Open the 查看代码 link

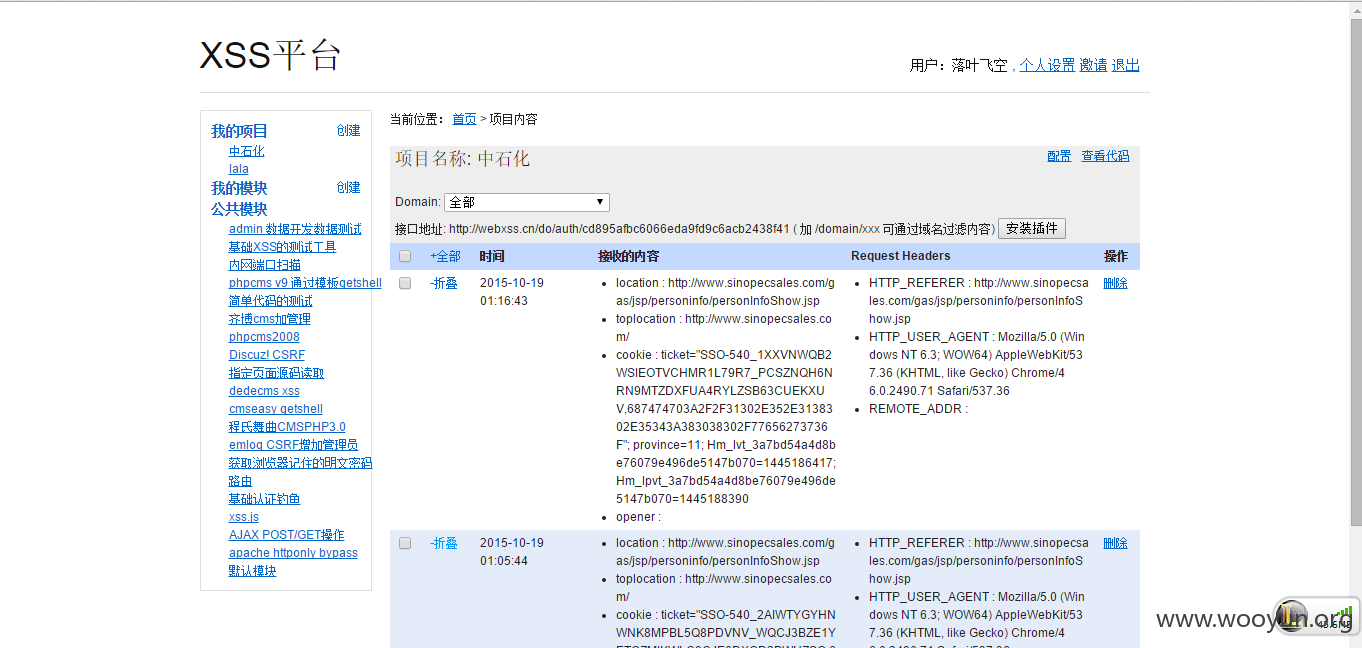1105,156
